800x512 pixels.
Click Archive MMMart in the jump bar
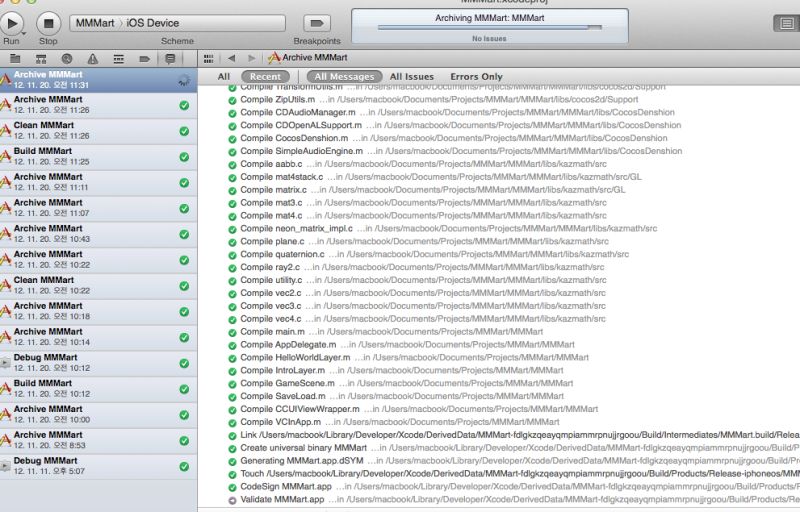pyautogui.click(x=308, y=58)
